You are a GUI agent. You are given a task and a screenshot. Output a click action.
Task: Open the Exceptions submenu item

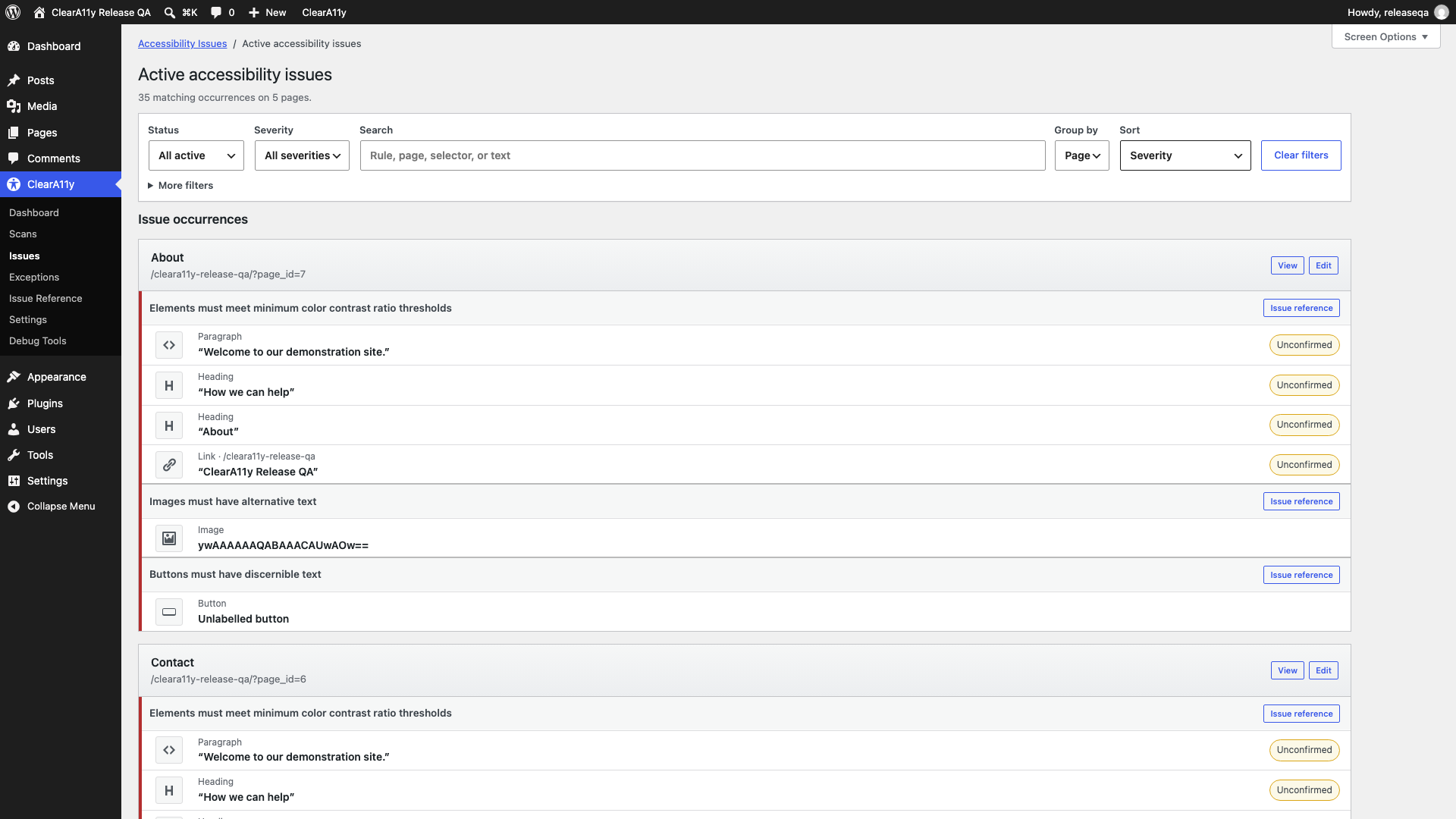[34, 277]
